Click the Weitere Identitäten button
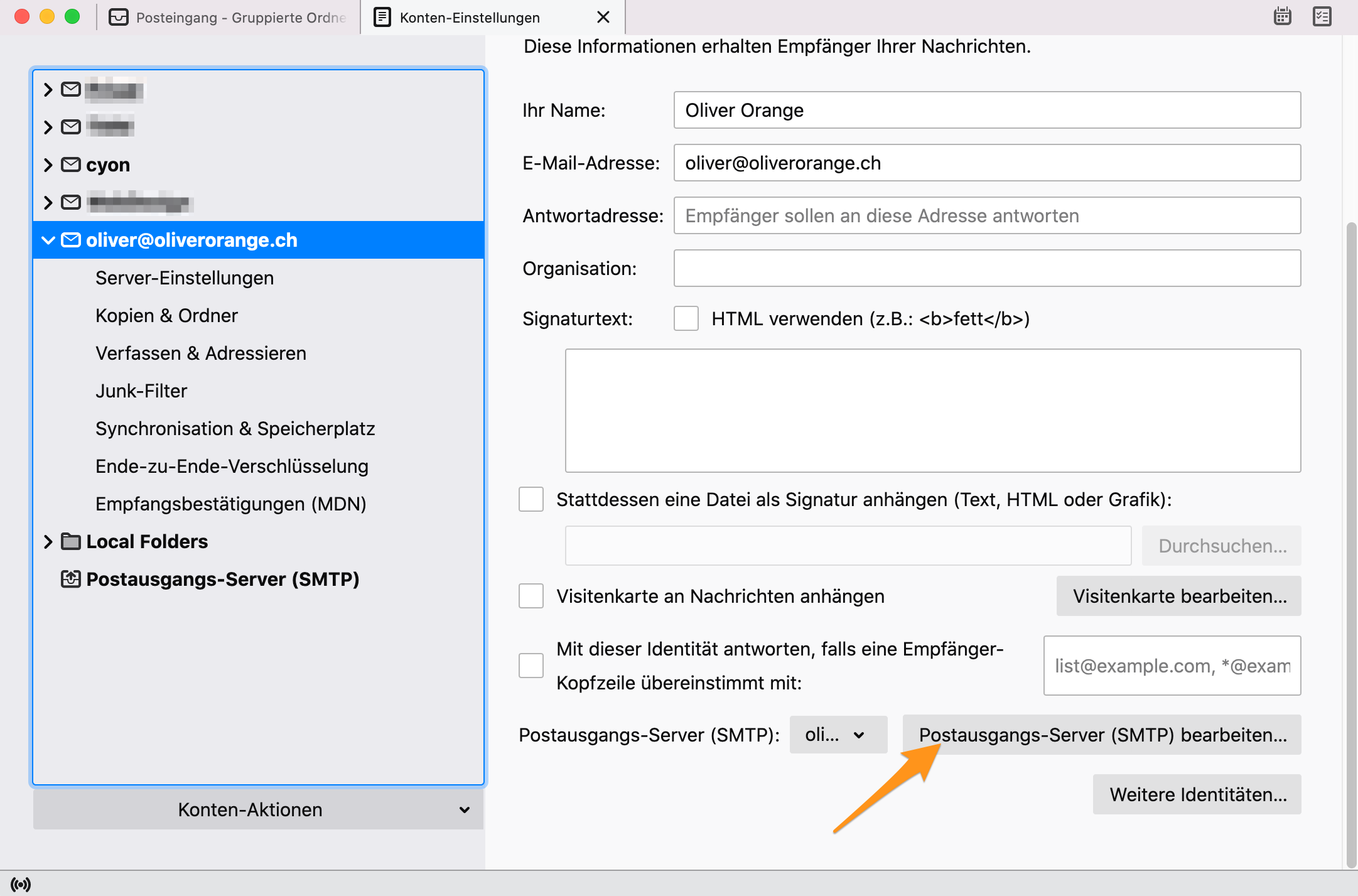Screen dimensions: 1358x896 coord(1197,794)
